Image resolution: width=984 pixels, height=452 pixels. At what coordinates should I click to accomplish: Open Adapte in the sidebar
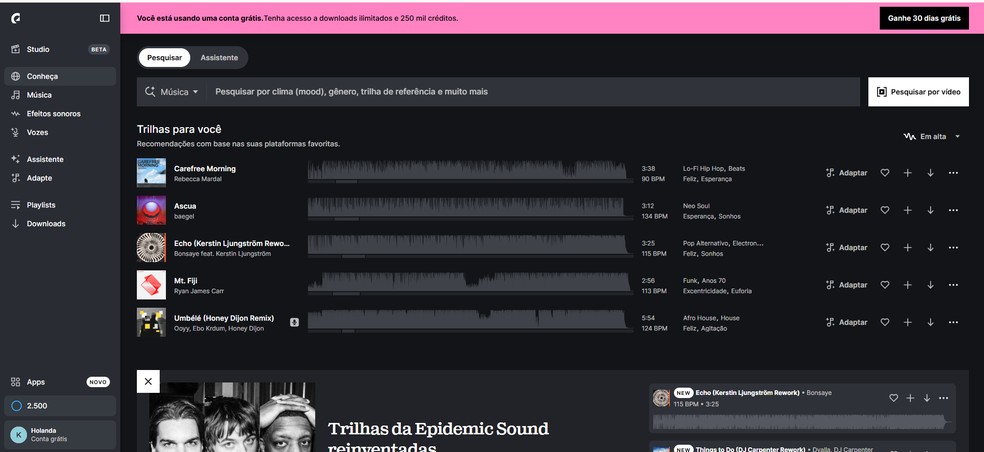pyautogui.click(x=60, y=178)
